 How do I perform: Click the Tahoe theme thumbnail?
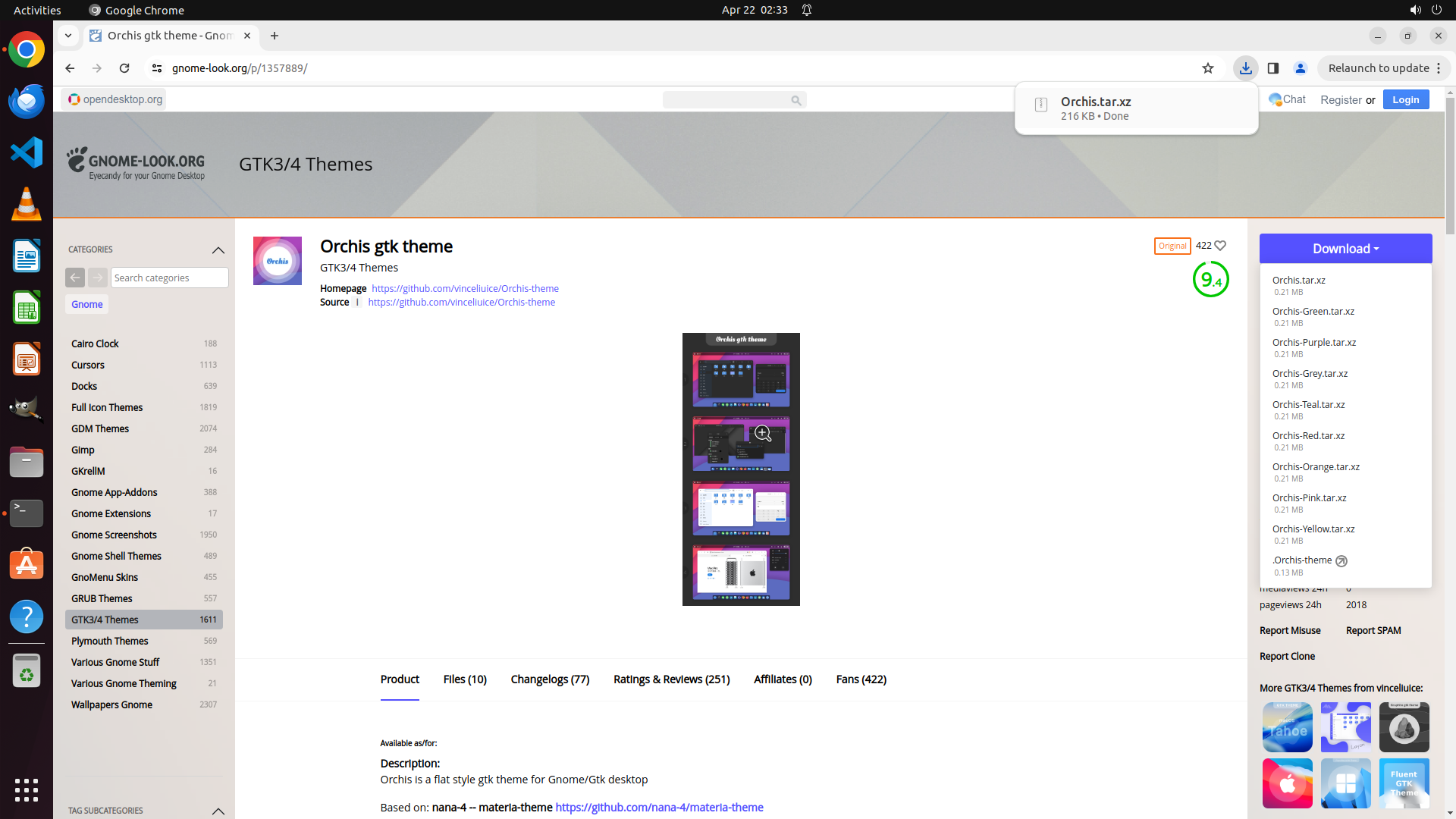1287,726
